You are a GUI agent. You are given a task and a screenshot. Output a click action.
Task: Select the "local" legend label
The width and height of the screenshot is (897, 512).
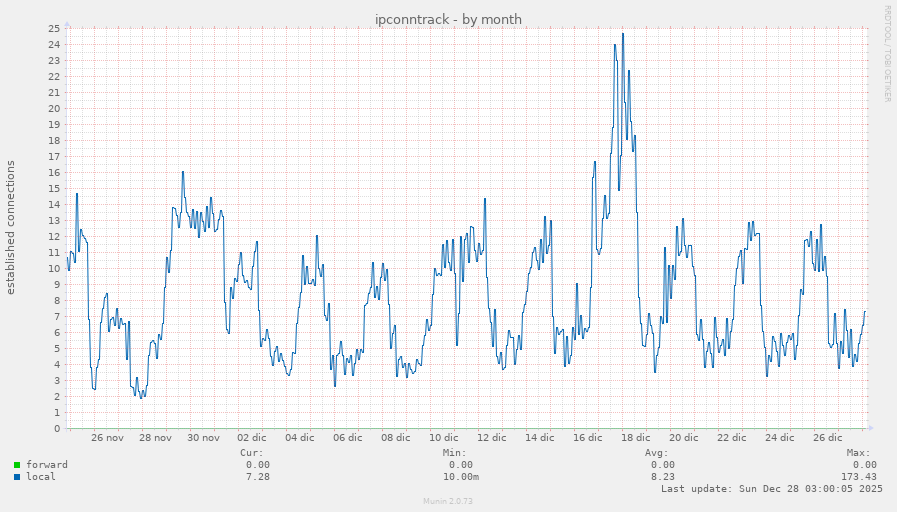pyautogui.click(x=41, y=477)
